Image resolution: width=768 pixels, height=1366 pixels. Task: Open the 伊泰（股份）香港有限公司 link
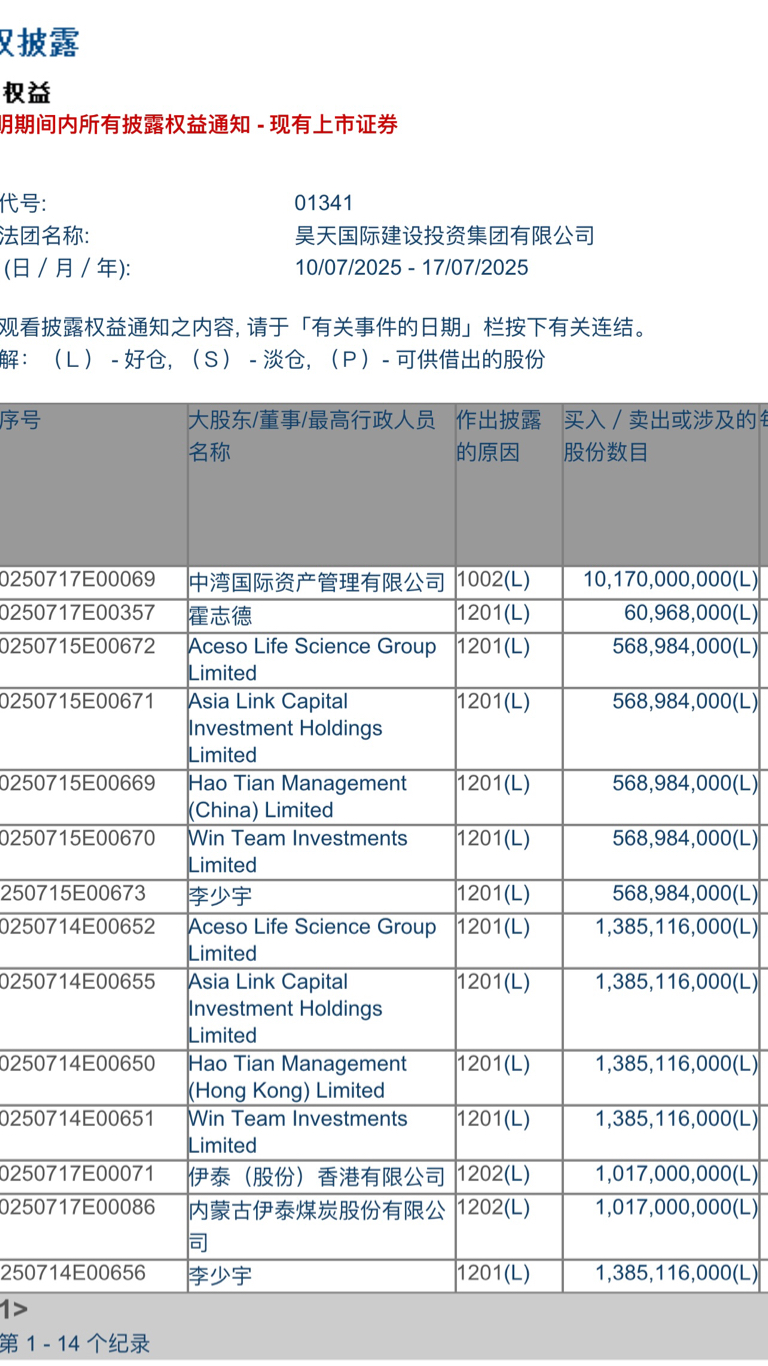pos(317,1176)
